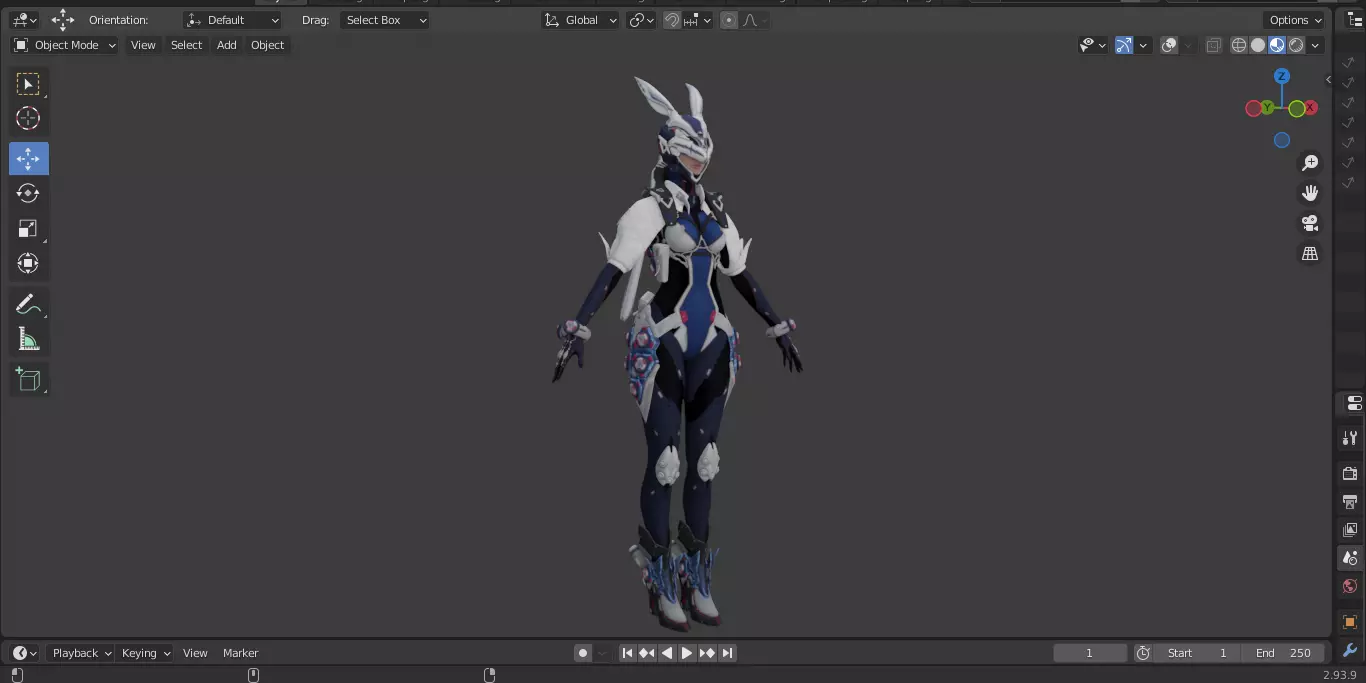This screenshot has height=683, width=1366.
Task: Activate the Move tool
Action: click(28, 159)
